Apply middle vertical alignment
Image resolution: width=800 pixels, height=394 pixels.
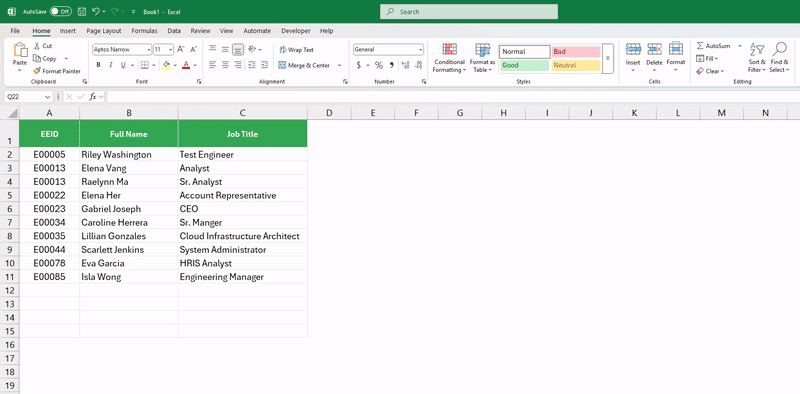[x=225, y=50]
